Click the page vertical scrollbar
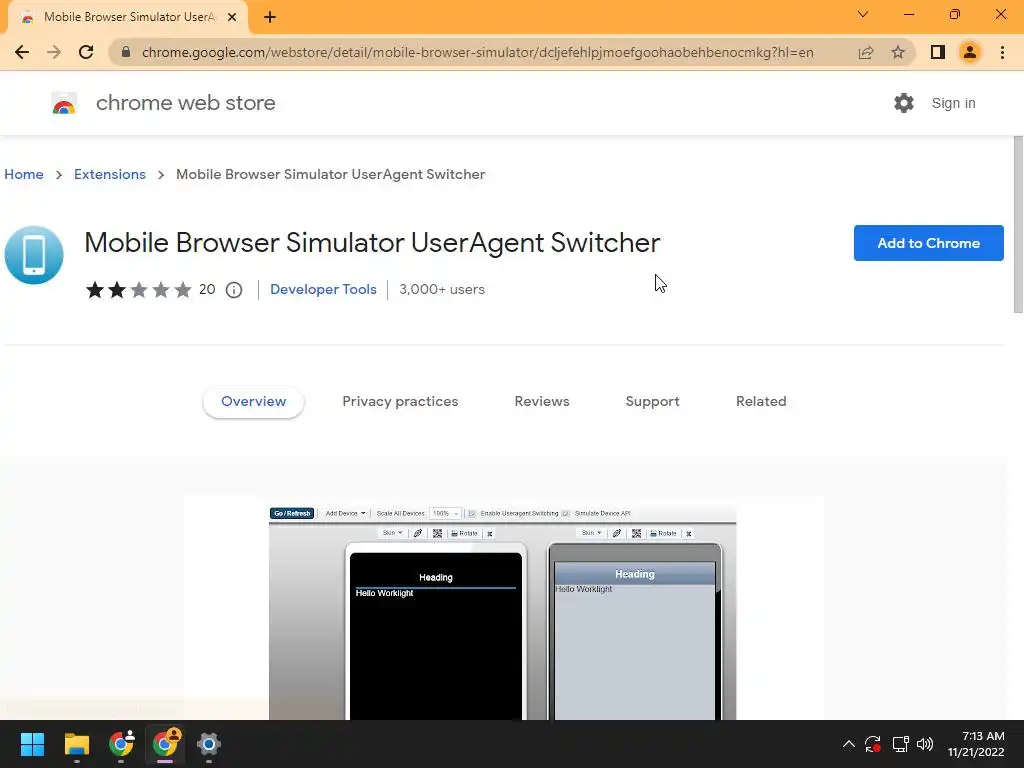Screen dimensions: 1024x768 click(x=1018, y=224)
